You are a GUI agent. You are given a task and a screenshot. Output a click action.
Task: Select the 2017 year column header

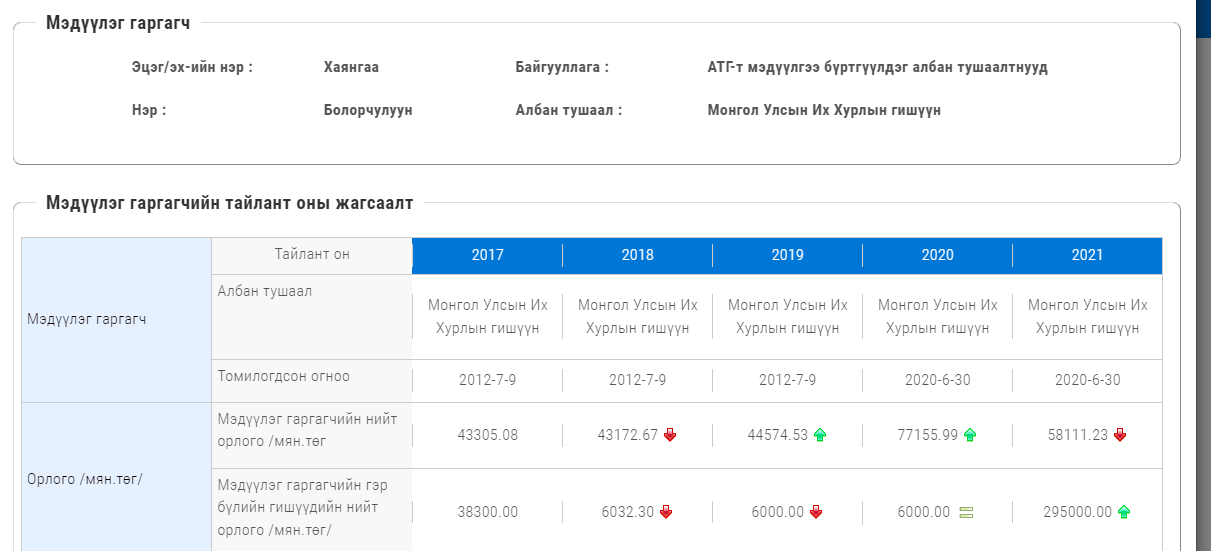[487, 255]
